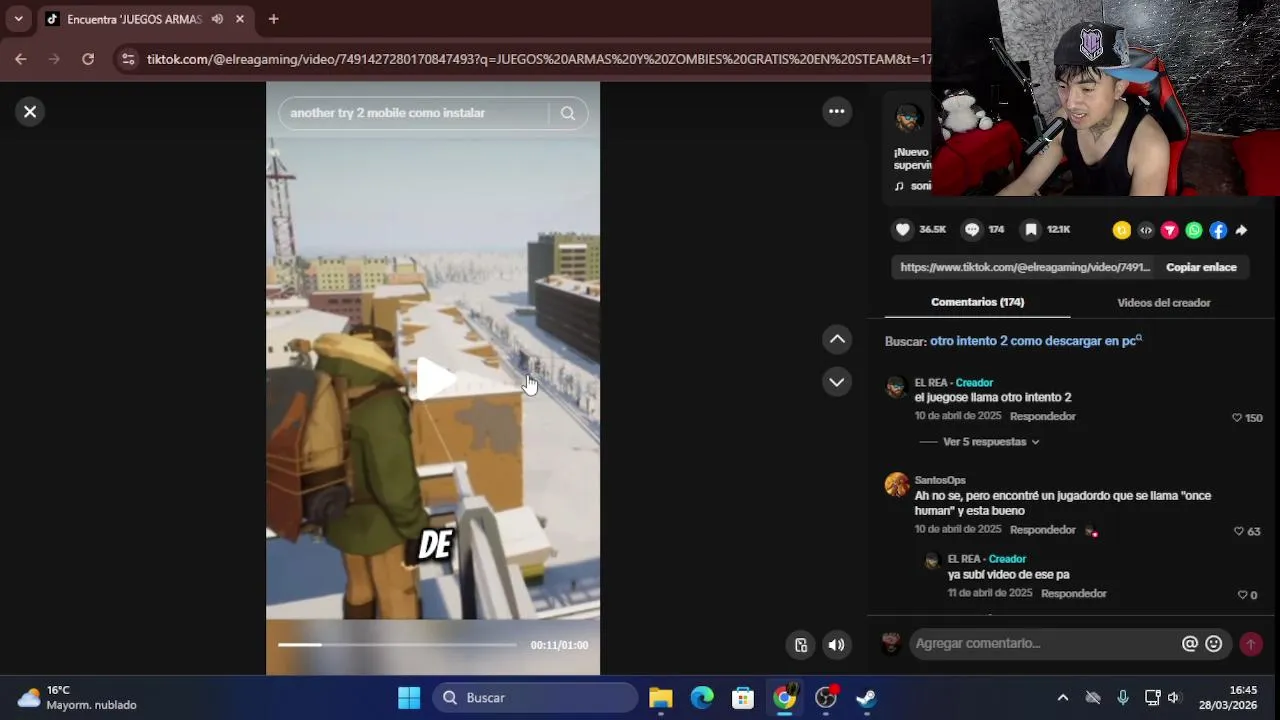Open the emoji picker
Viewport: 1280px width, 720px height.
click(x=1214, y=644)
